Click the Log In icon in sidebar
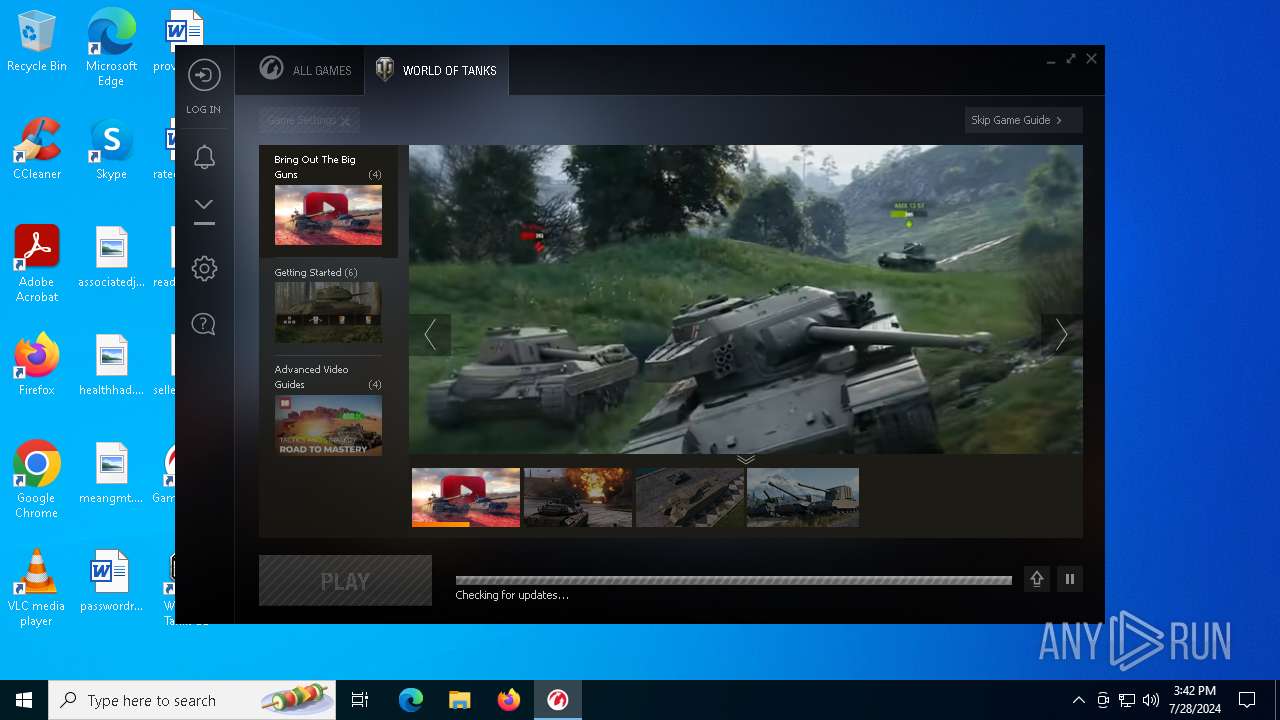 click(x=204, y=76)
